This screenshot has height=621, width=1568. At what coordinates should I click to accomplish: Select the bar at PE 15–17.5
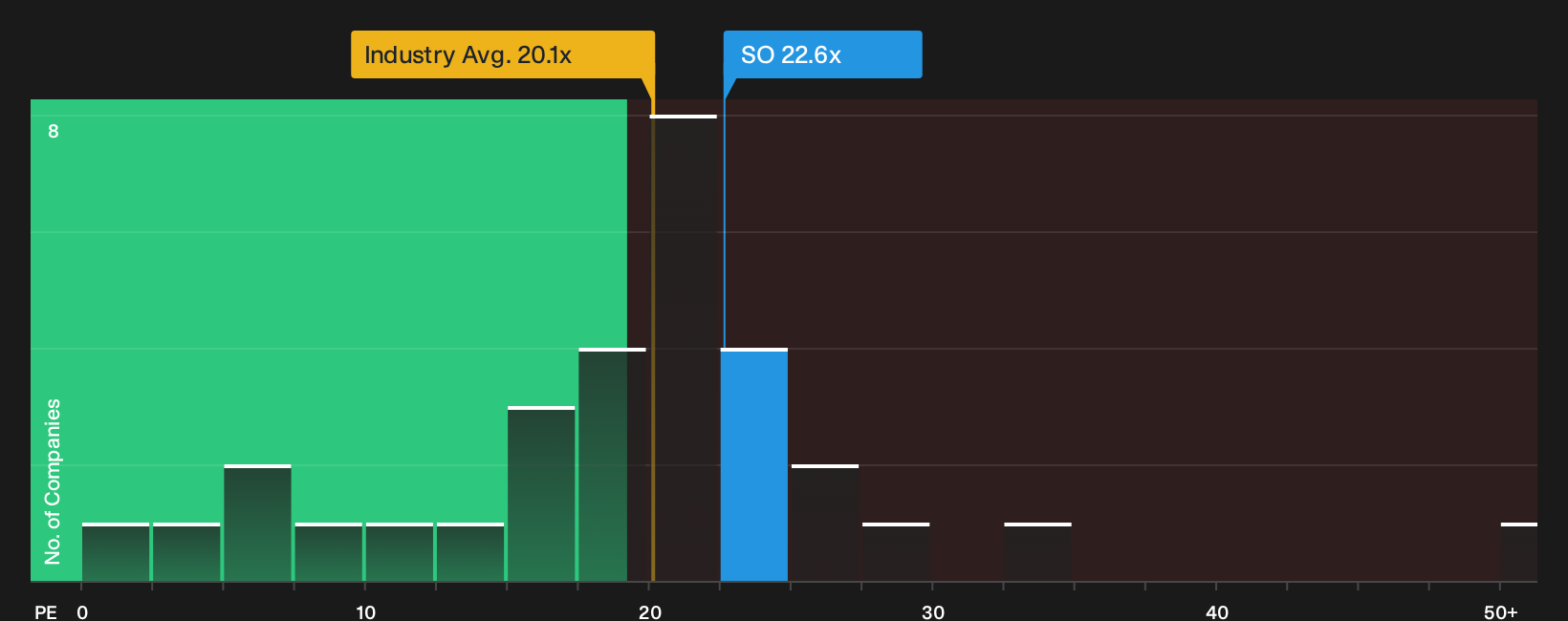pos(541,494)
